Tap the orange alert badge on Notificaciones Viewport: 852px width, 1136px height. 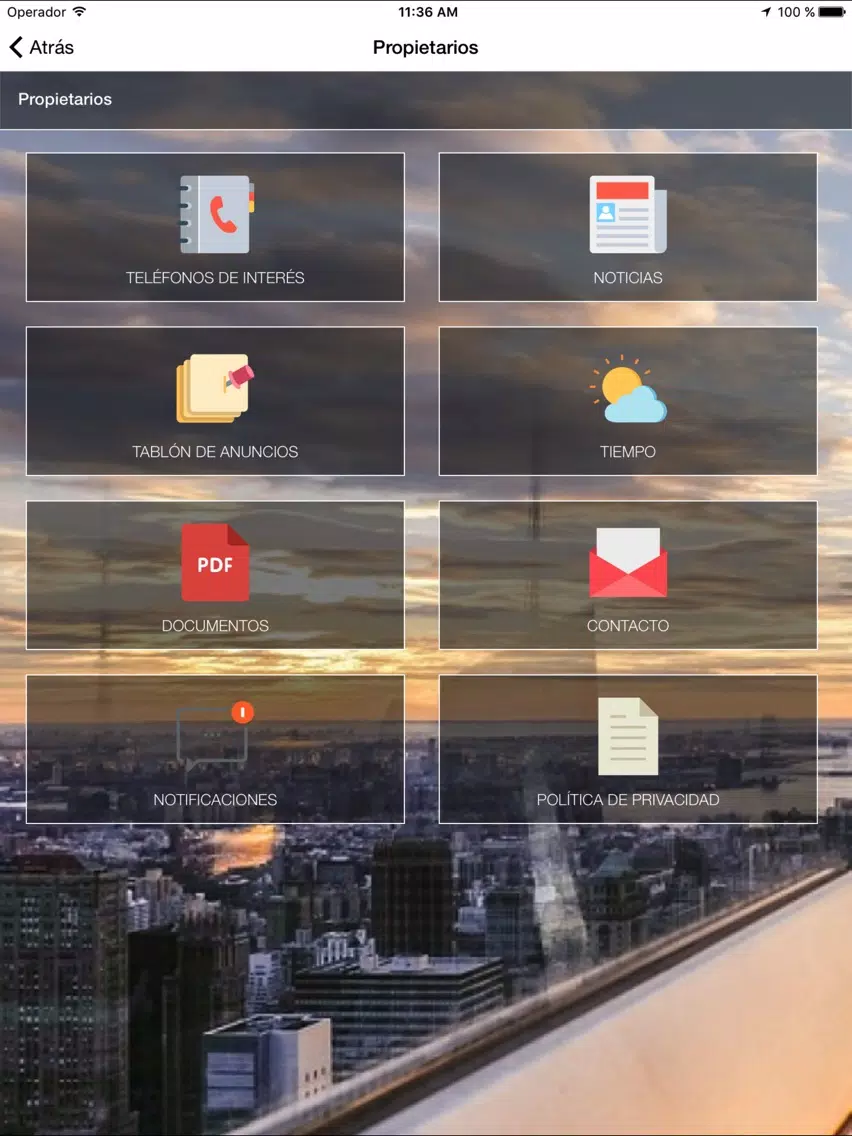click(243, 712)
